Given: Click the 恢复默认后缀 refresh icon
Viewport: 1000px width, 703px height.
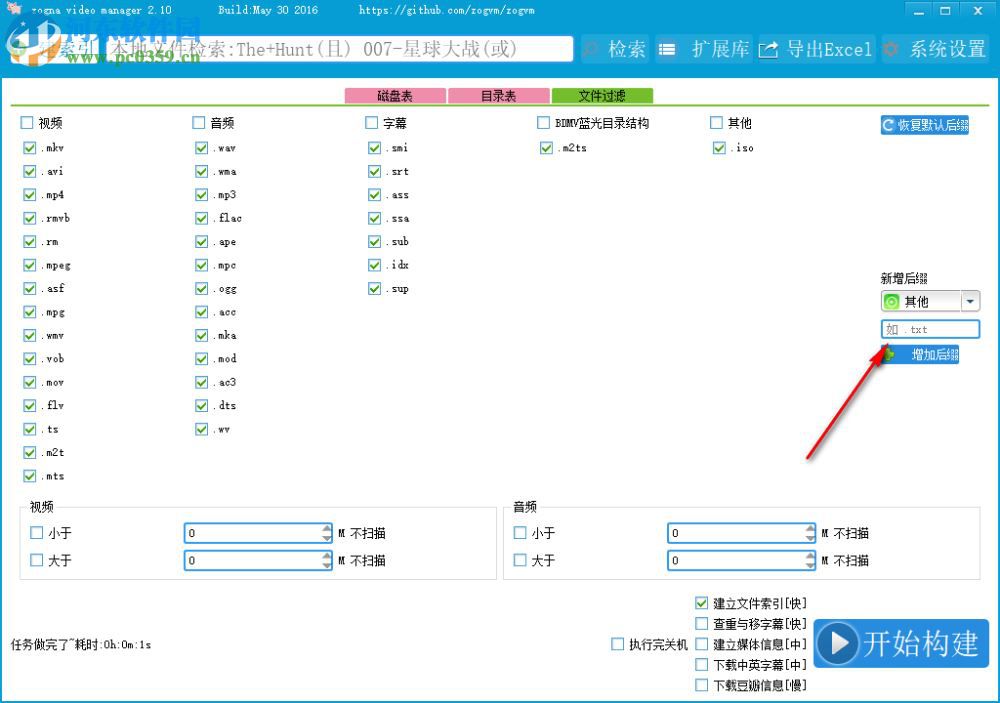Looking at the screenshot, I should [x=888, y=124].
